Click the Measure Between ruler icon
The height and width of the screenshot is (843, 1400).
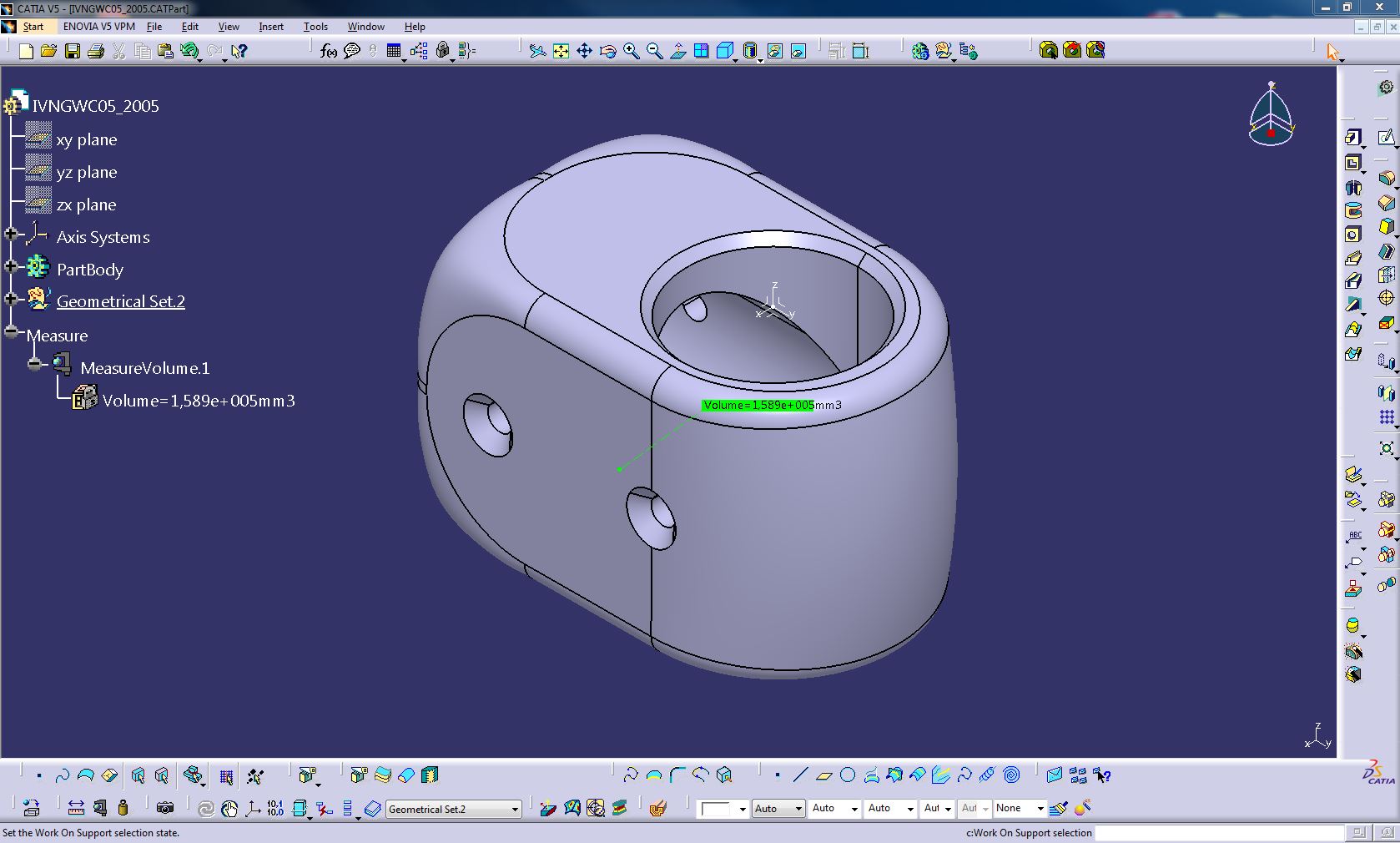(76, 808)
